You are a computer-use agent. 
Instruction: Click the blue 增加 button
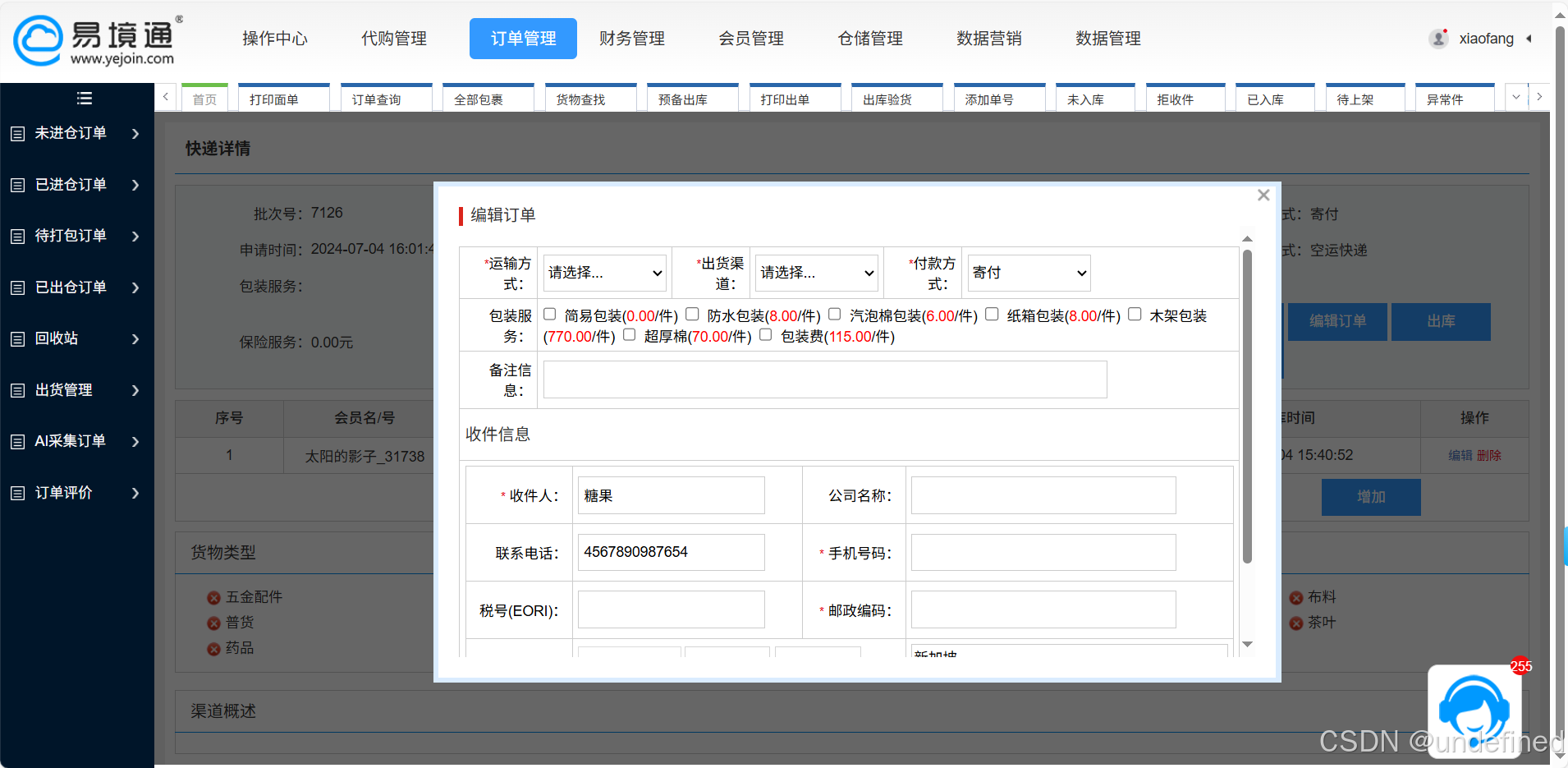1371,497
